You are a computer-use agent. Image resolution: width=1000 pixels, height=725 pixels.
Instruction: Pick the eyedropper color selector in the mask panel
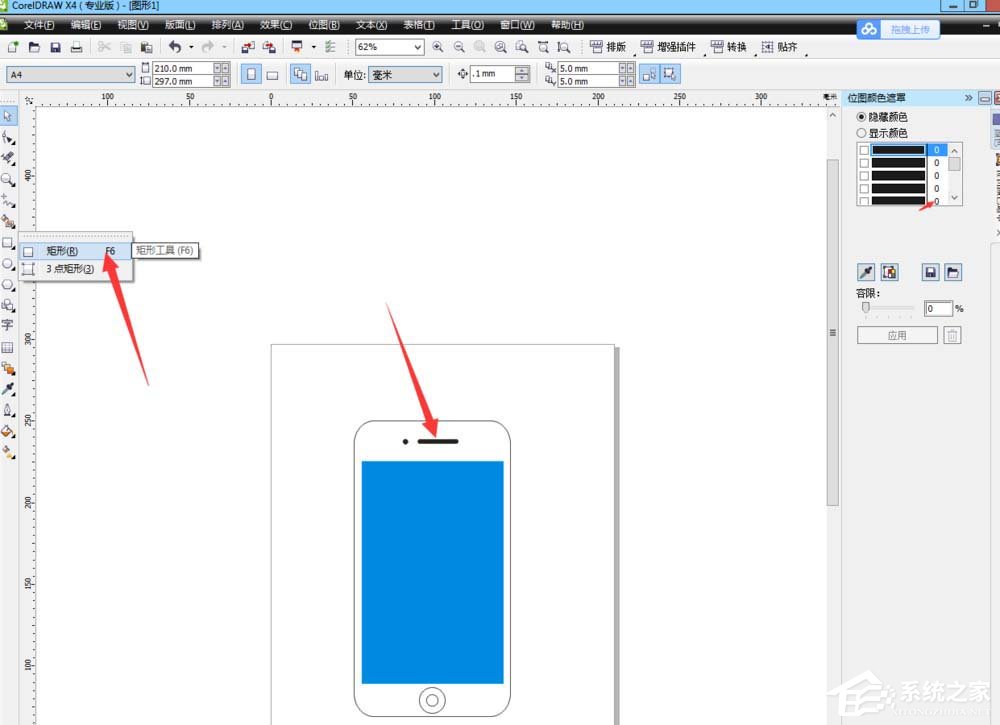866,272
